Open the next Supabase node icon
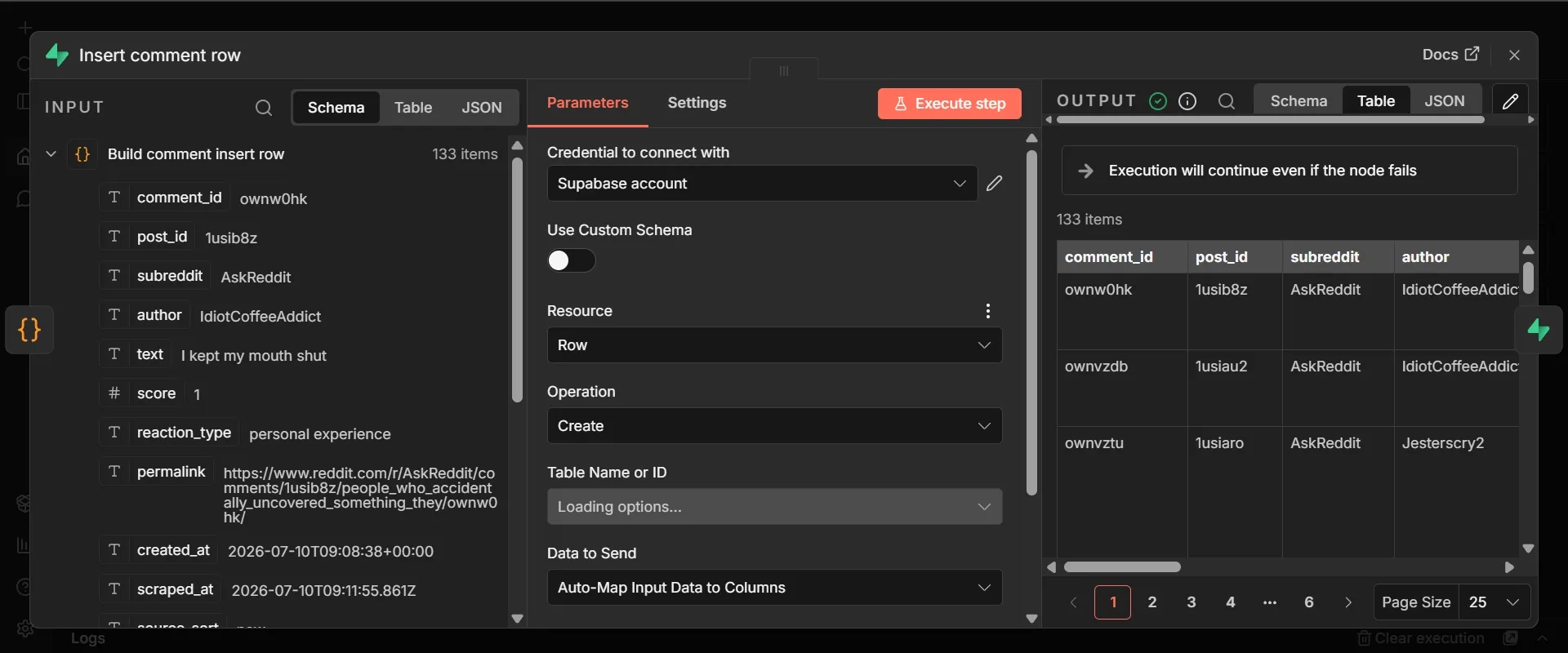The image size is (1568, 653). (x=1539, y=330)
